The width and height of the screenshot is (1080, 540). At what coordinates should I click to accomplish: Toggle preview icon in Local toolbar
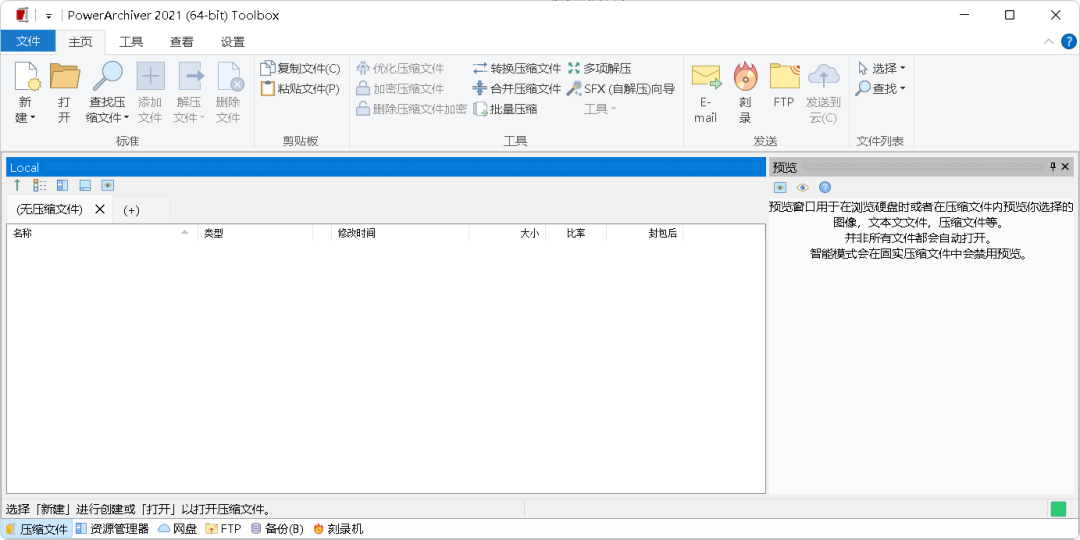pos(107,185)
